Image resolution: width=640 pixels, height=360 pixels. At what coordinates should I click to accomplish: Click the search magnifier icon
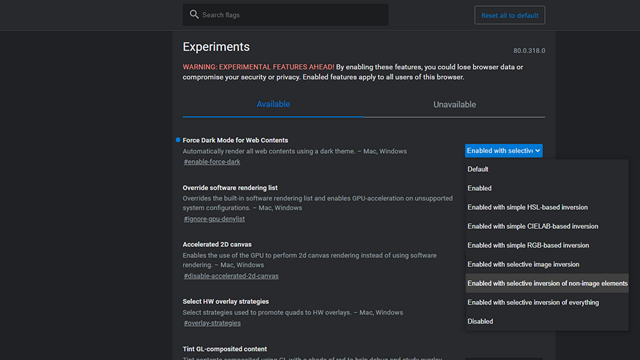194,15
